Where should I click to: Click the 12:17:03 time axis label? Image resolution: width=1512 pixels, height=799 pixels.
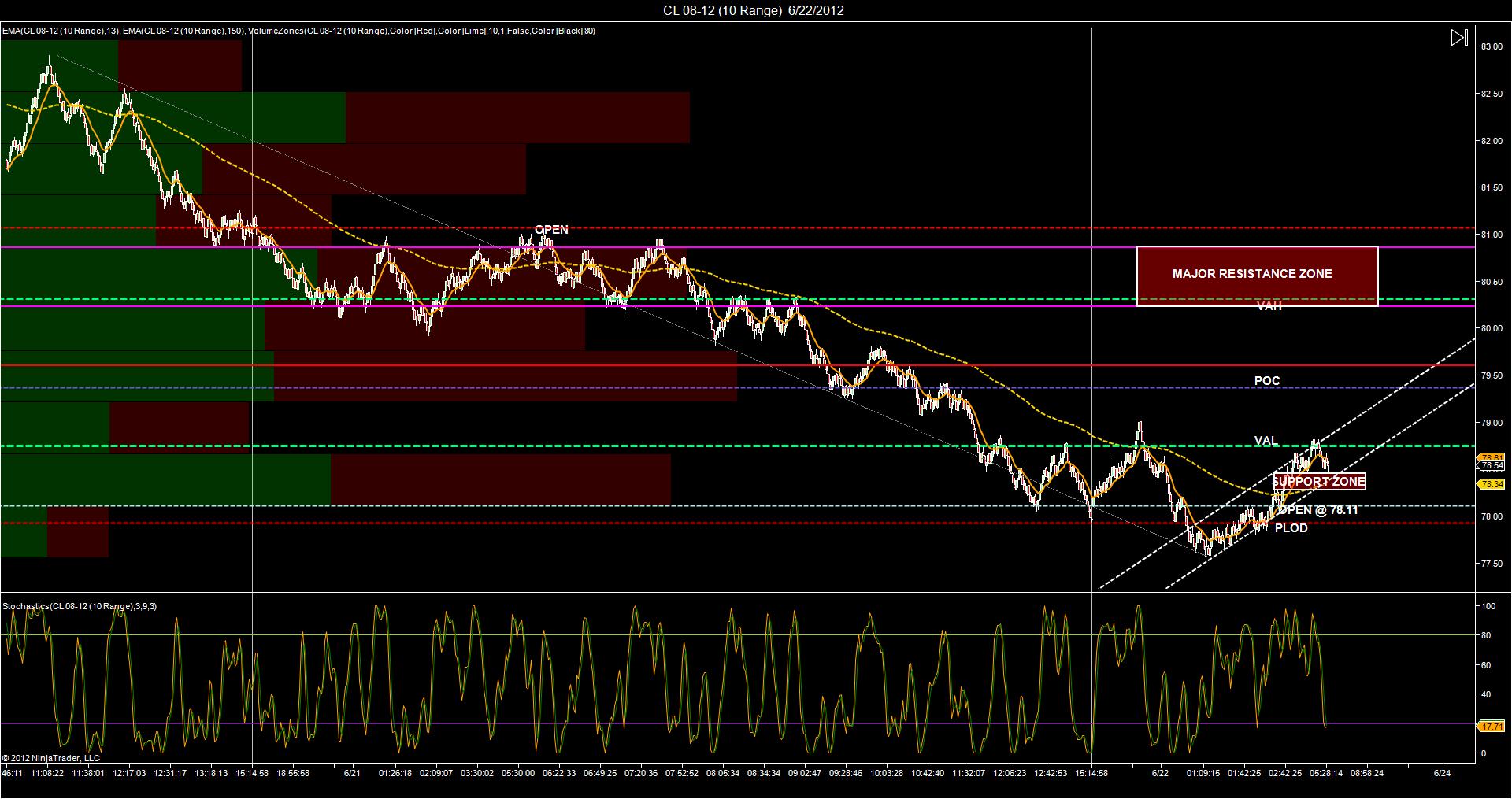click(x=129, y=774)
